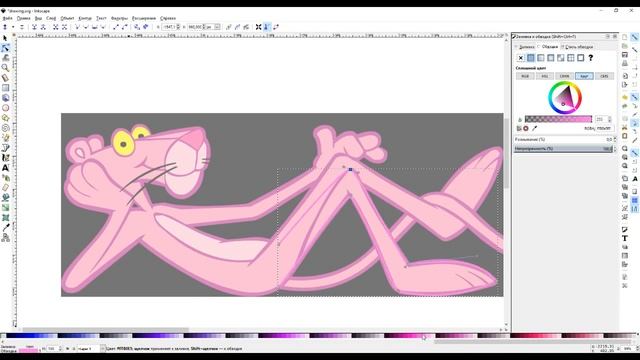Click inside the color wheel triangle
The image size is (640, 360).
click(x=565, y=98)
